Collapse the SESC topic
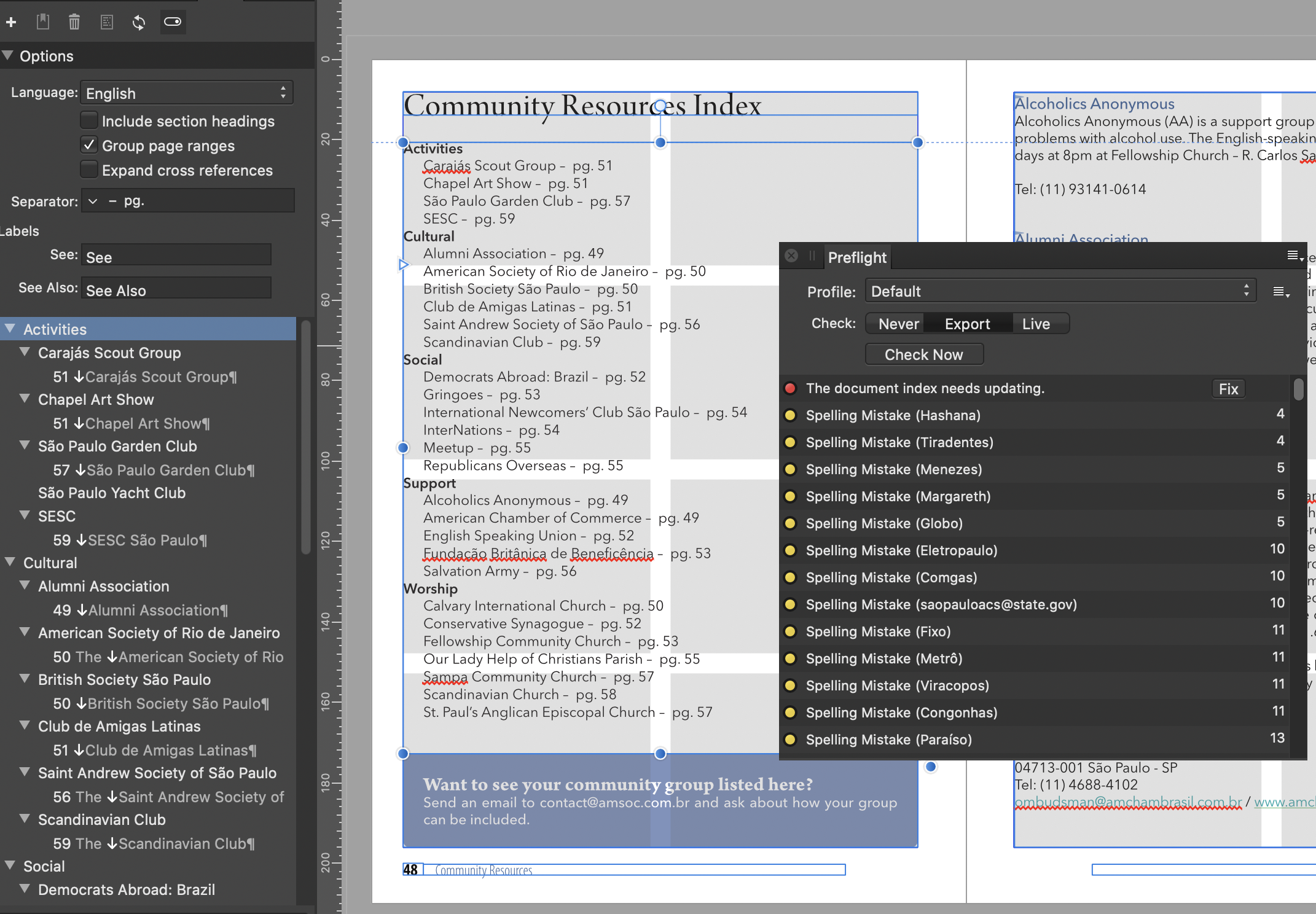Screen dimensions: 1316x914 click(x=25, y=515)
